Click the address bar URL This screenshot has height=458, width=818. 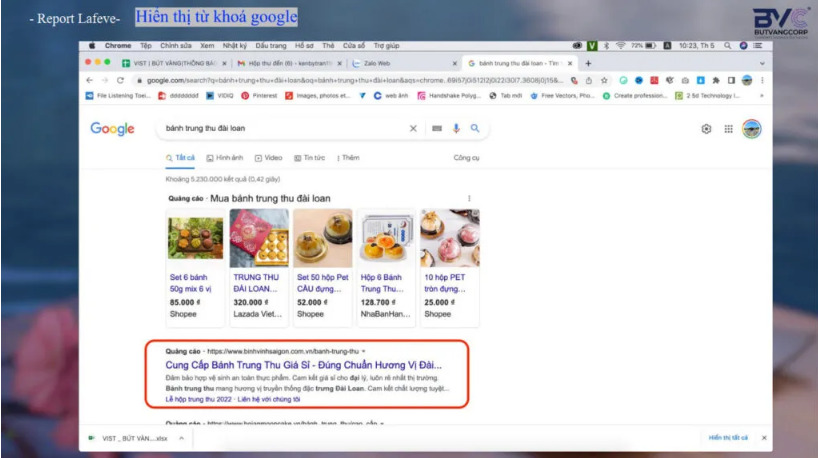point(355,80)
